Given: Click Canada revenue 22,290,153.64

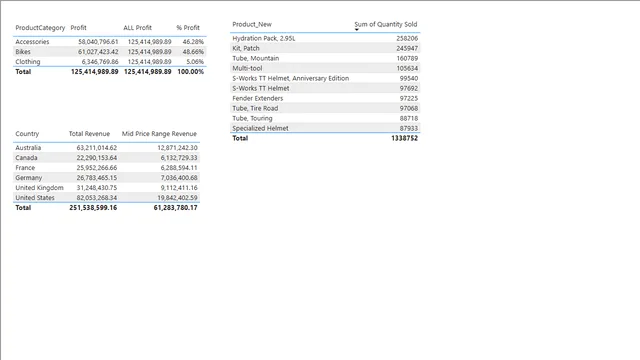Looking at the screenshot, I should (x=97, y=158).
